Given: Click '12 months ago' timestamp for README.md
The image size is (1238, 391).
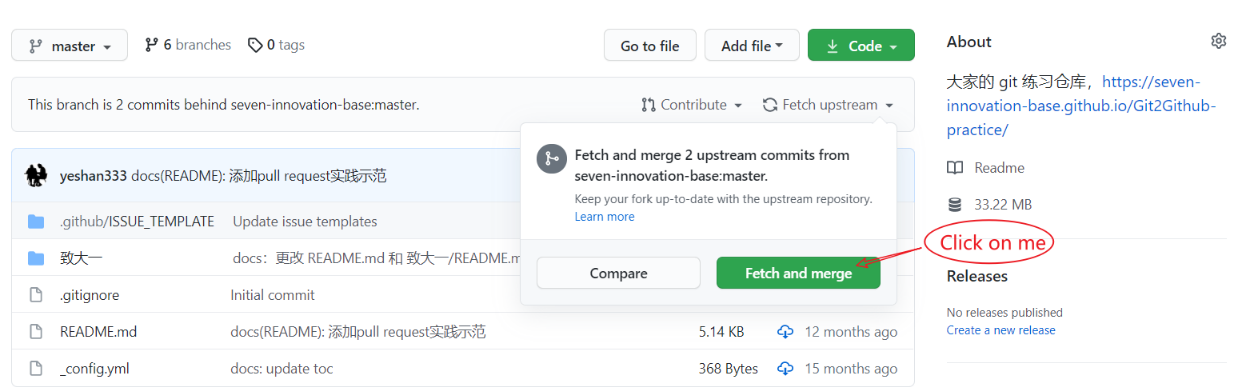Looking at the screenshot, I should click(x=851, y=332).
